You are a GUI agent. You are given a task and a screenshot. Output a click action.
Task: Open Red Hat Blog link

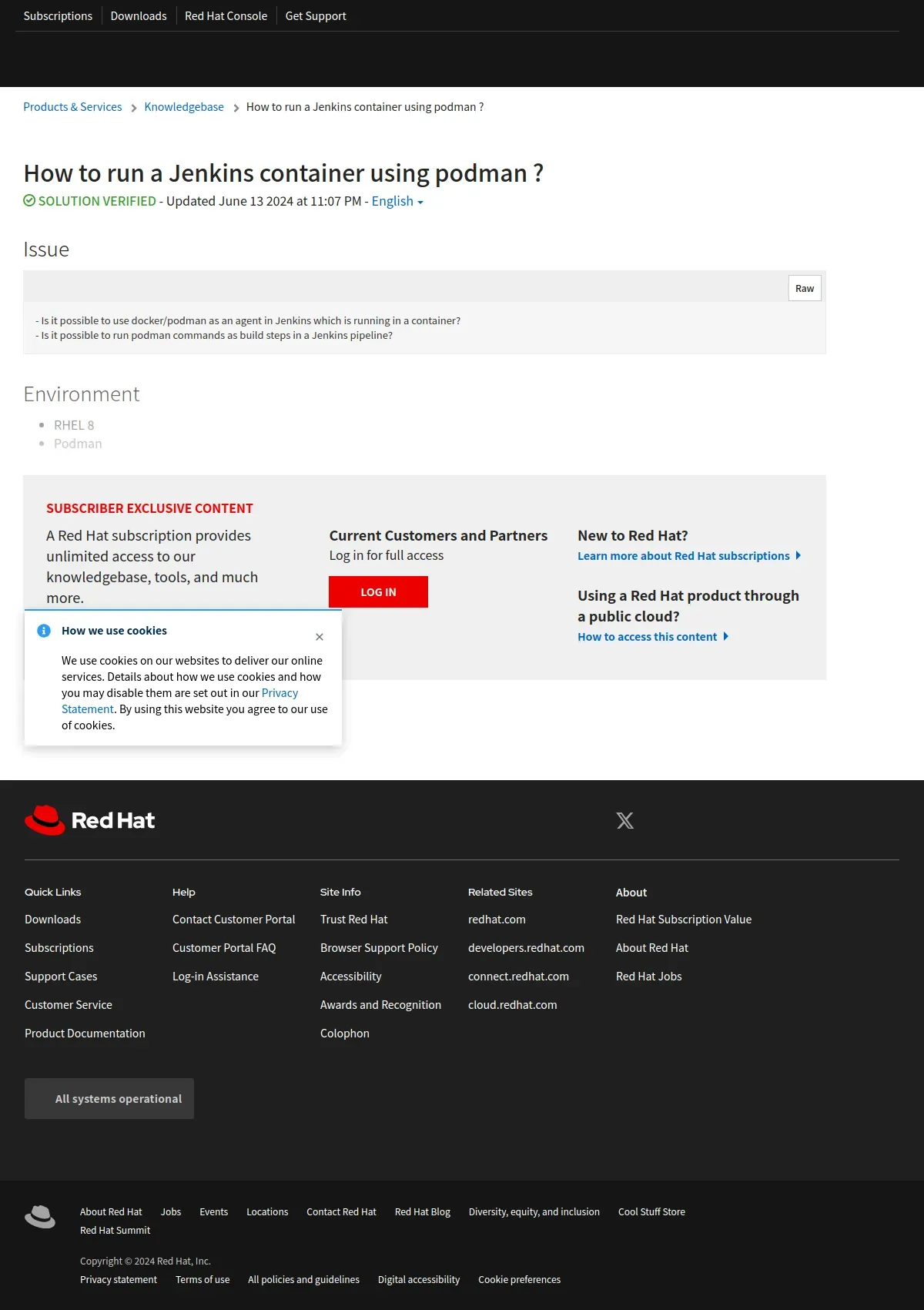click(423, 1212)
